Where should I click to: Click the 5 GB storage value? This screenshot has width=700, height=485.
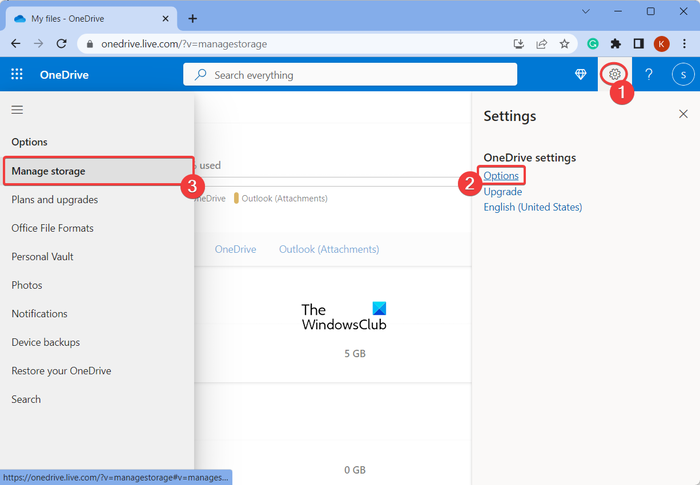click(355, 354)
